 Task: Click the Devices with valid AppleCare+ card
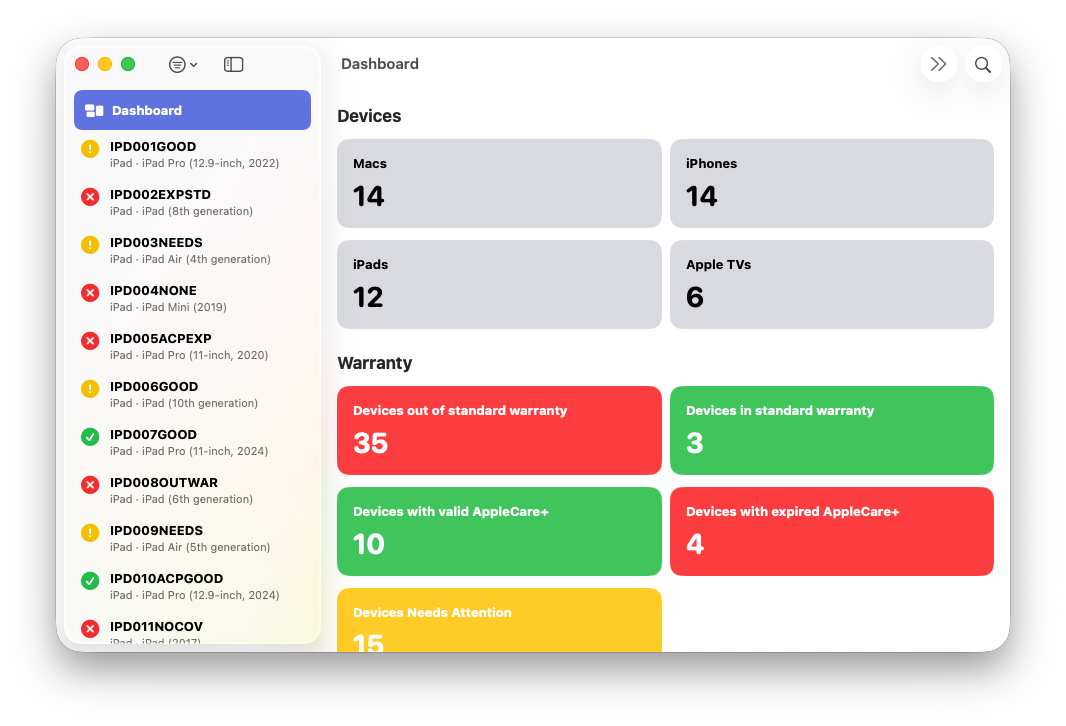point(499,531)
